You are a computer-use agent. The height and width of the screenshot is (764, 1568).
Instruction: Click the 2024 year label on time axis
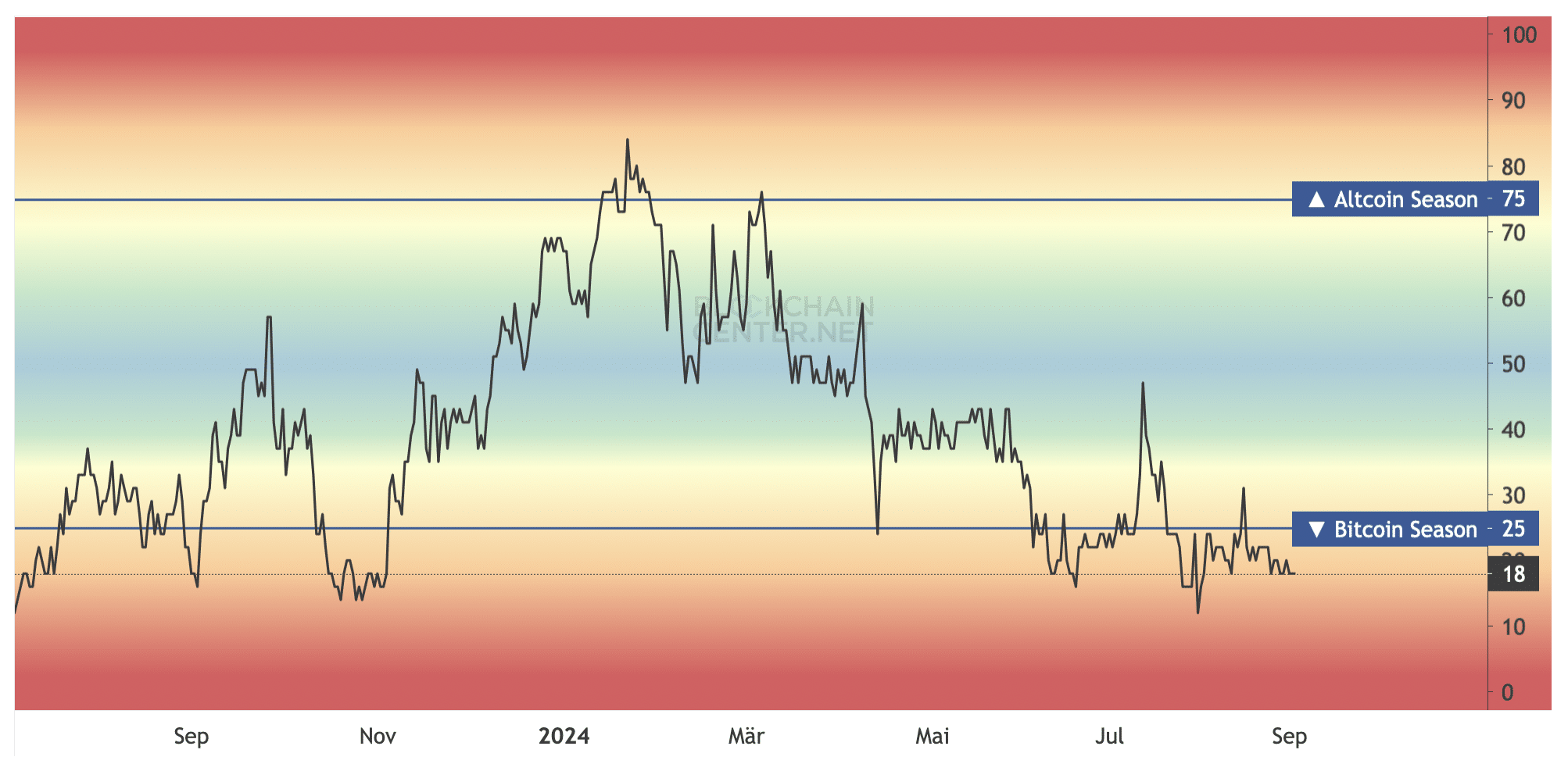564,736
